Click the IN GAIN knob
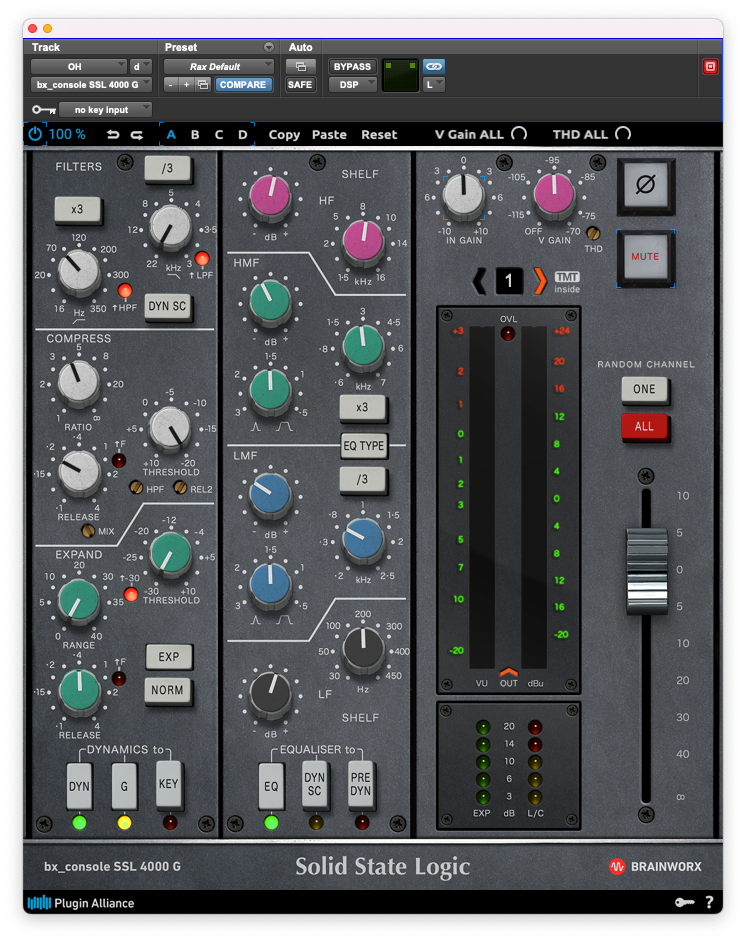This screenshot has width=746, height=941. point(463,194)
